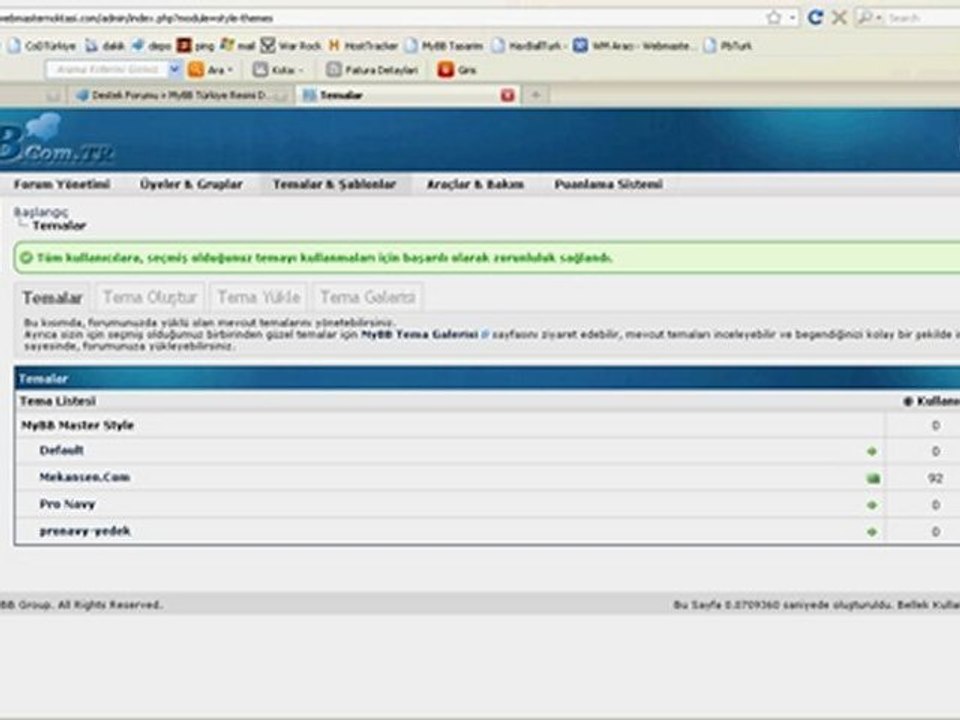This screenshot has height=720, width=960.
Task: Click in the toolbar search keyword field
Action: tap(108, 69)
